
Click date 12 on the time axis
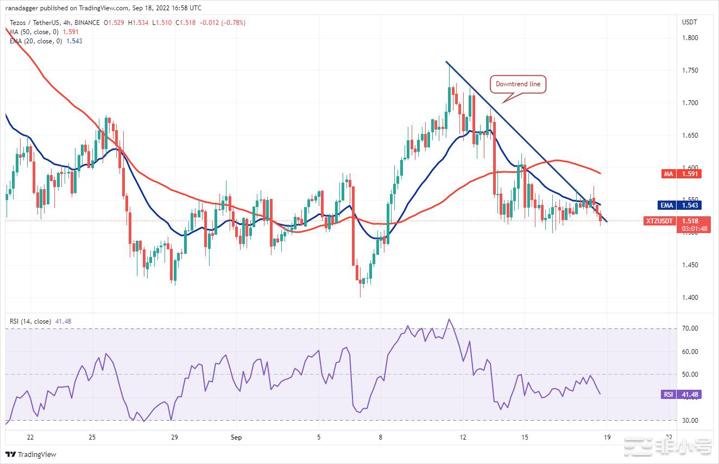click(x=463, y=437)
